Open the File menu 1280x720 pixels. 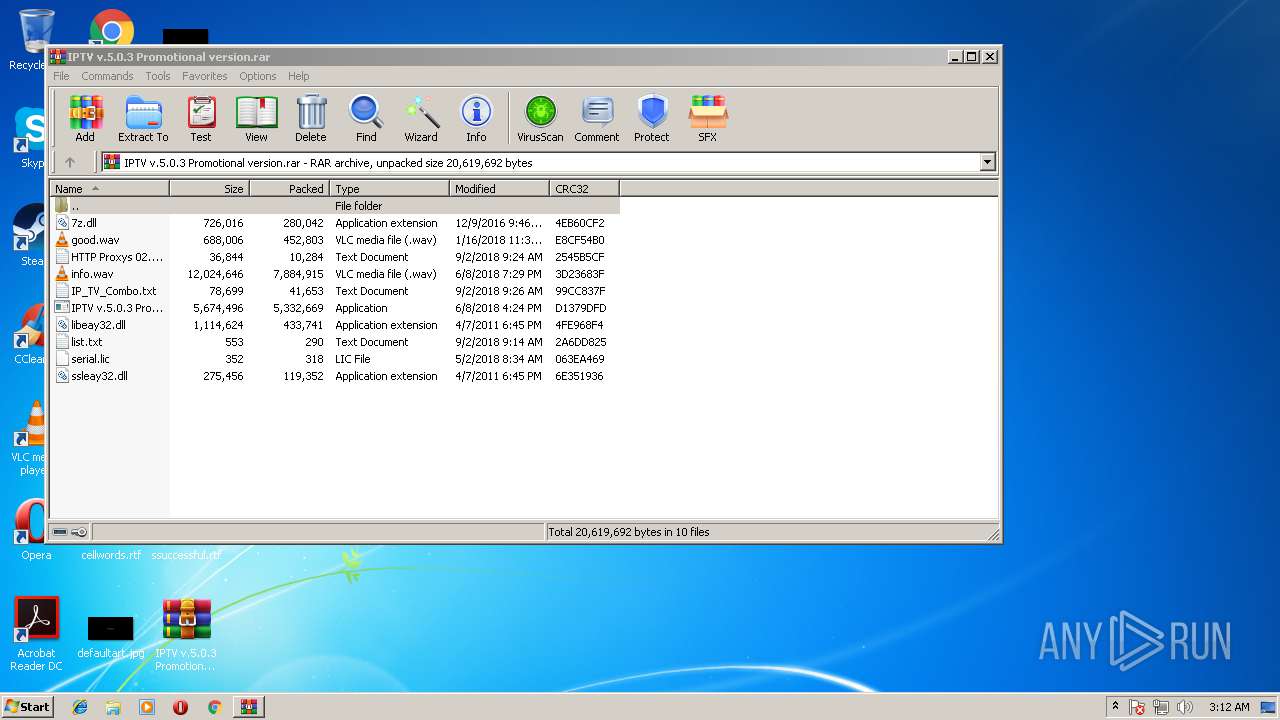(x=61, y=76)
